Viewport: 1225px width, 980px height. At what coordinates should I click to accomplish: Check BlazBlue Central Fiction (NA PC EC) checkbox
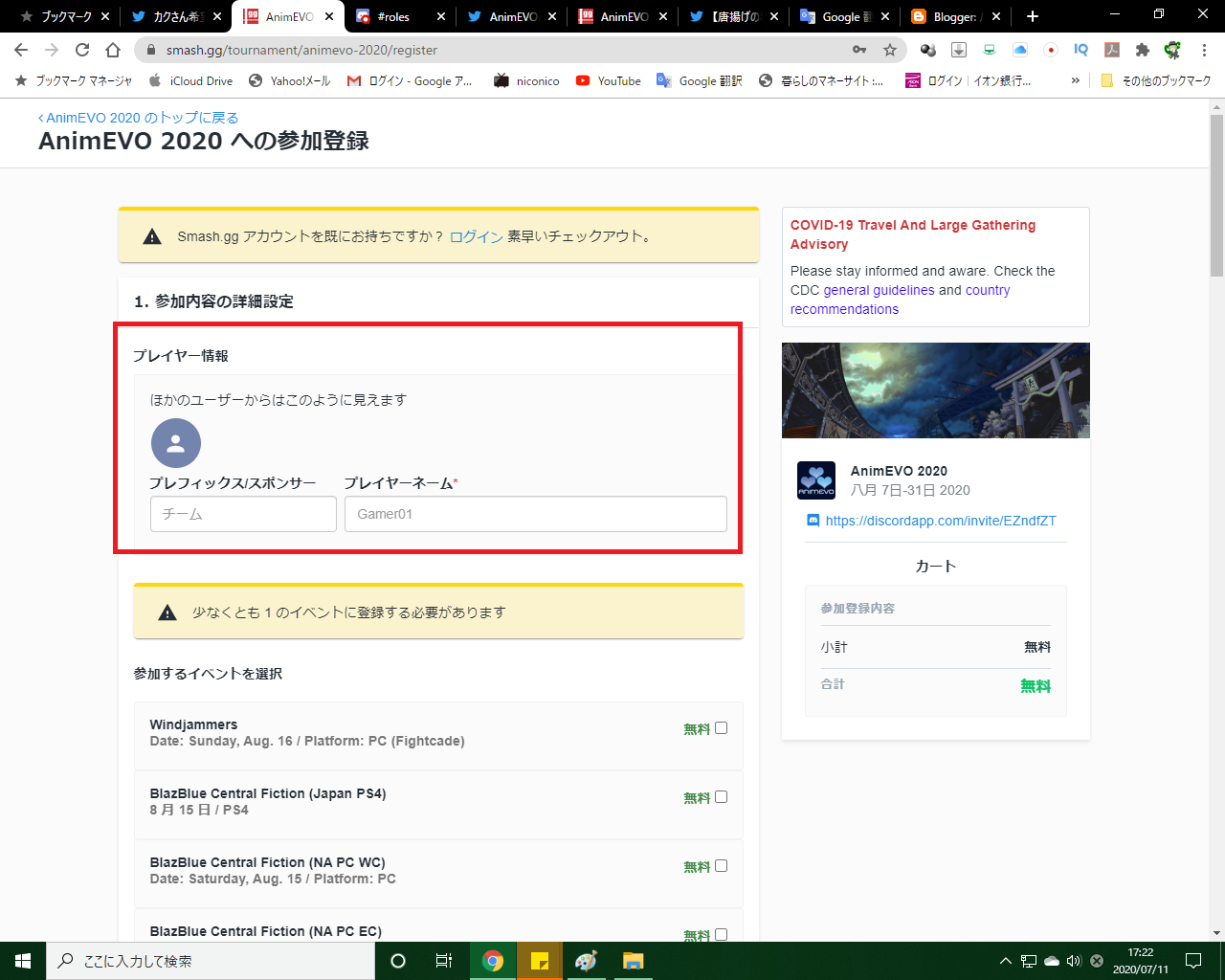[x=722, y=935]
